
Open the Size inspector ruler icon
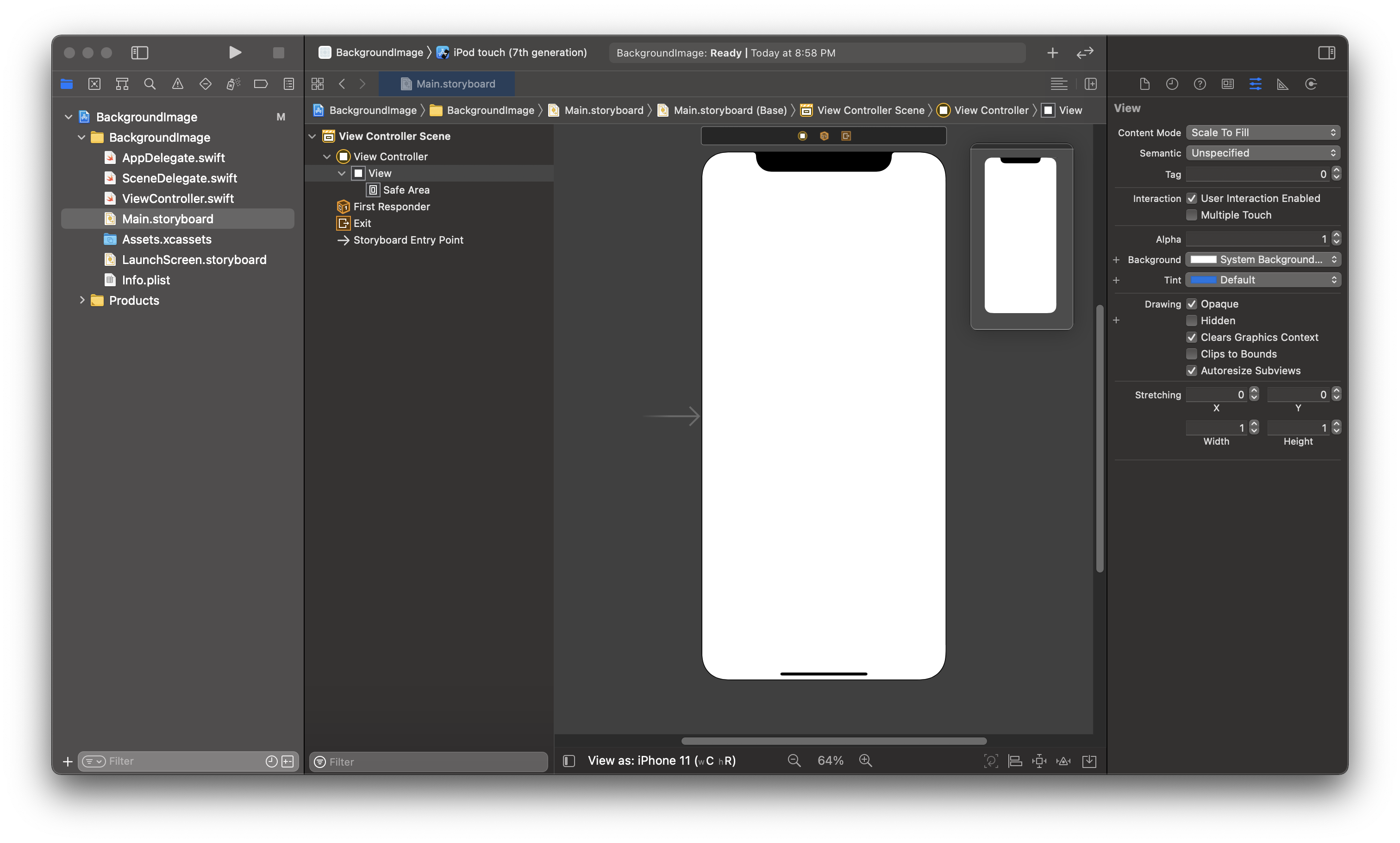(x=1282, y=84)
